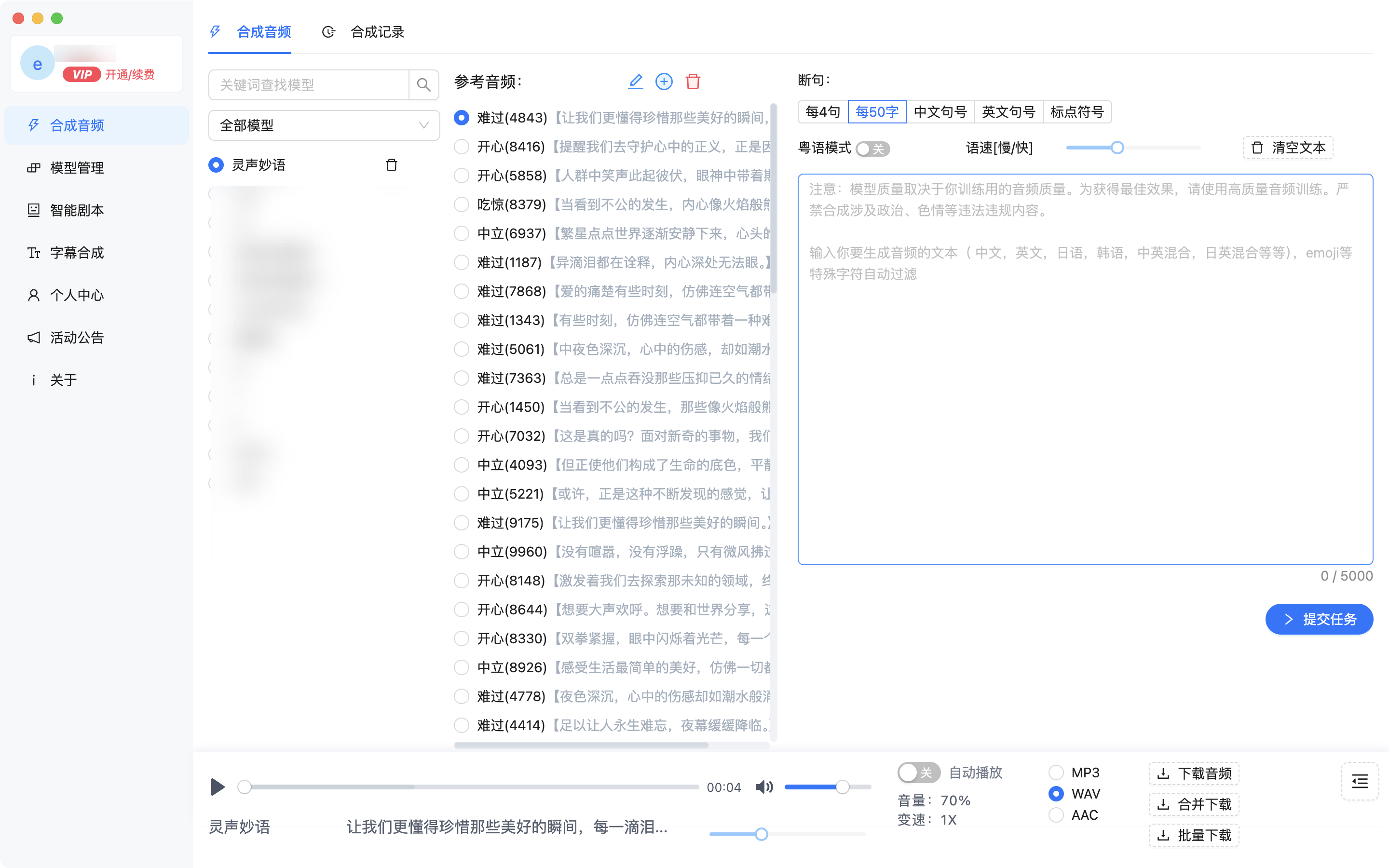The height and width of the screenshot is (868, 1389).
Task: Click the 提交任务 submit button
Action: tap(1319, 619)
